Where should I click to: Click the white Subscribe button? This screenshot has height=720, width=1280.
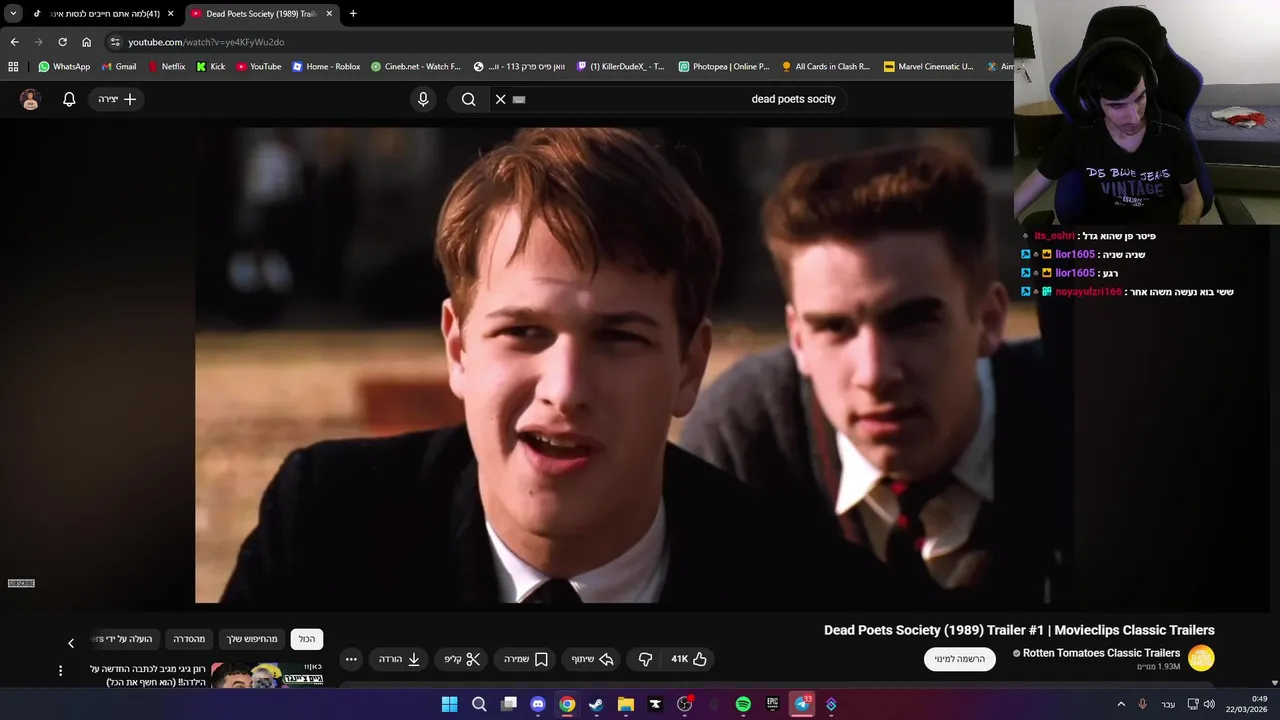point(960,659)
